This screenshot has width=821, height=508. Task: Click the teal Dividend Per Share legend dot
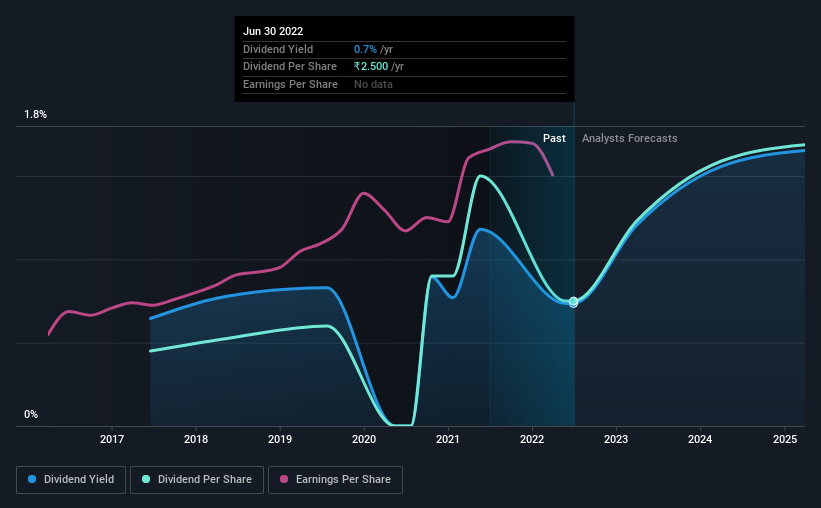pos(146,479)
